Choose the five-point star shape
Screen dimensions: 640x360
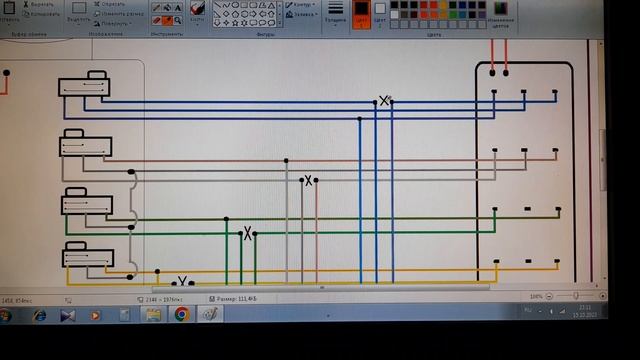pyautogui.click(x=236, y=23)
